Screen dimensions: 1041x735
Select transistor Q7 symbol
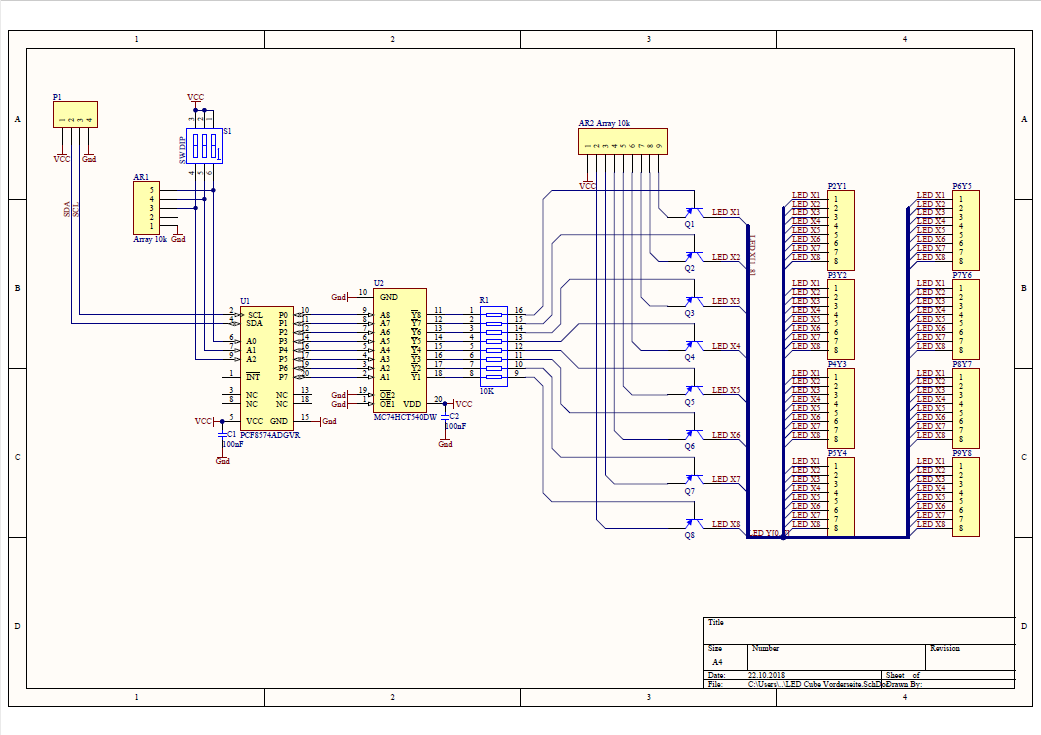tap(692, 479)
